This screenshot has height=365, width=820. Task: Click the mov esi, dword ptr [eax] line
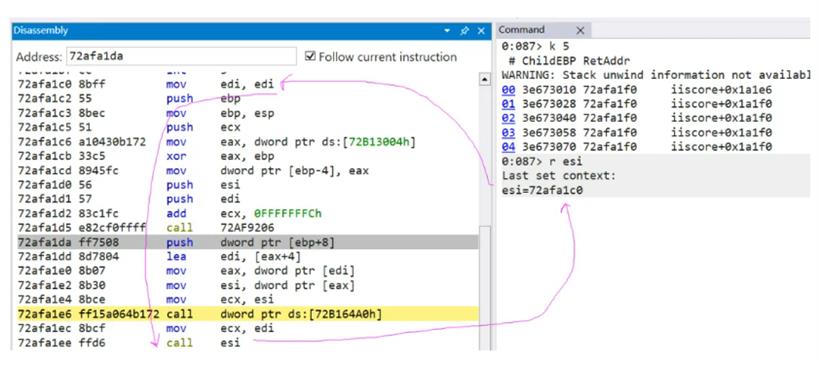[185, 286]
